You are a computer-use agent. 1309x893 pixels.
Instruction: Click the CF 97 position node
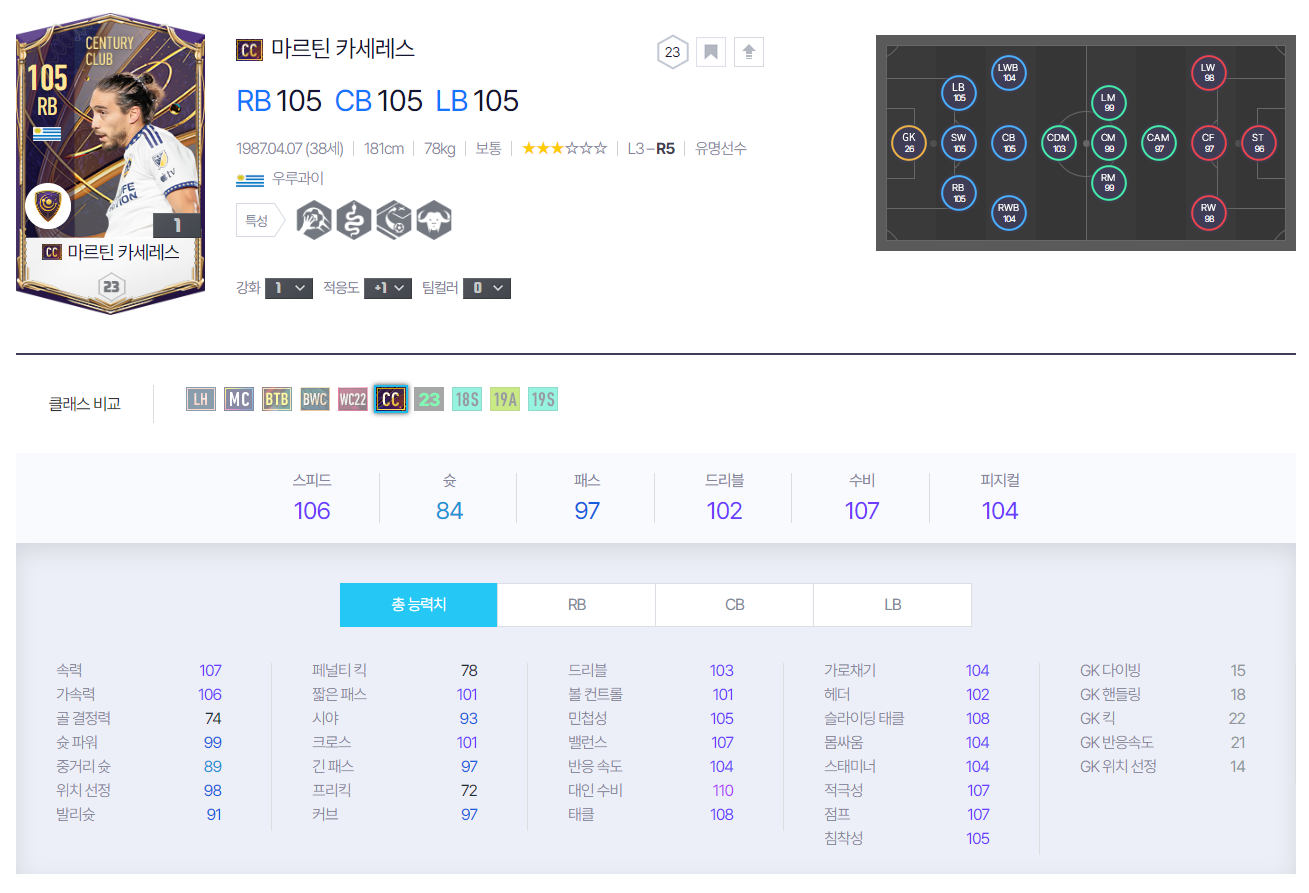pyautogui.click(x=1208, y=143)
